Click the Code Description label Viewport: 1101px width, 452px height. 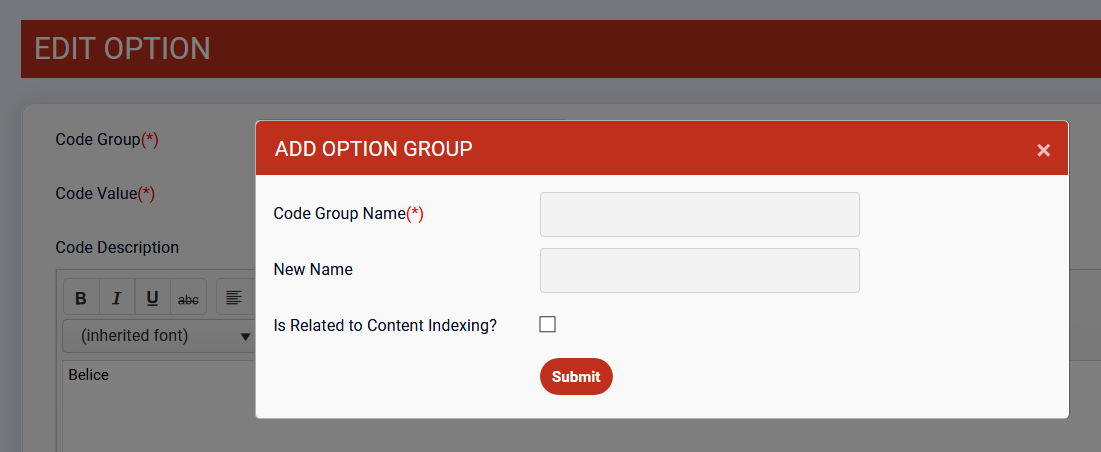(x=117, y=247)
